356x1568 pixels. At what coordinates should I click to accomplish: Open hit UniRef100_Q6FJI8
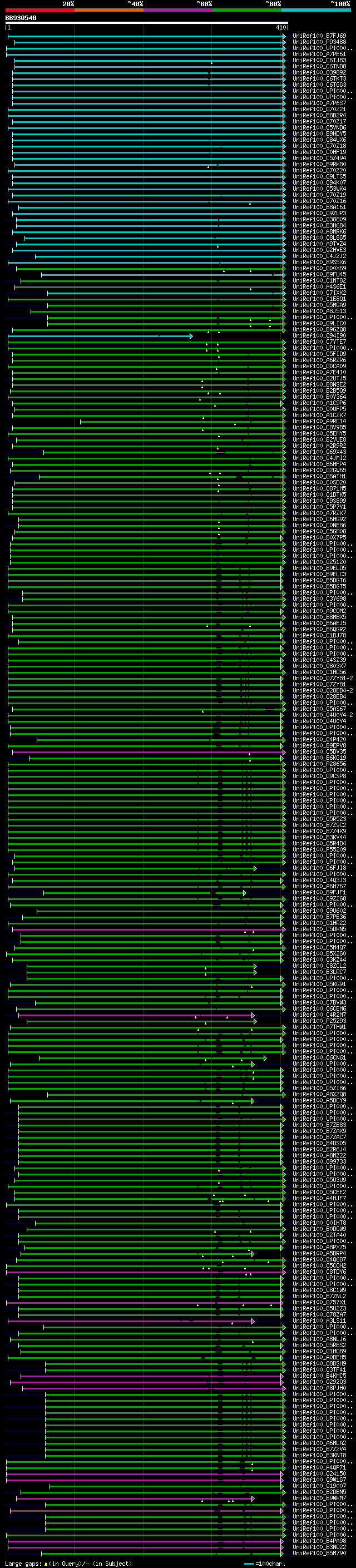pyautogui.click(x=319, y=868)
